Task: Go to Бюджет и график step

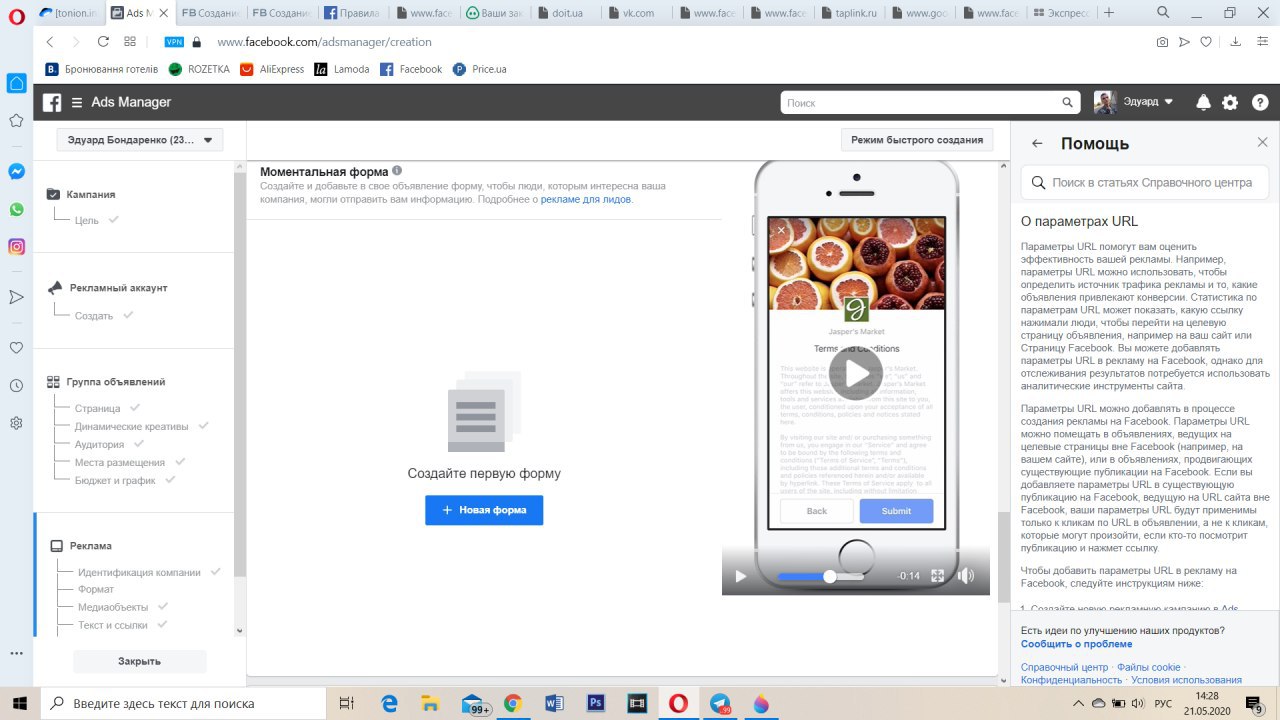Action: coord(115,480)
